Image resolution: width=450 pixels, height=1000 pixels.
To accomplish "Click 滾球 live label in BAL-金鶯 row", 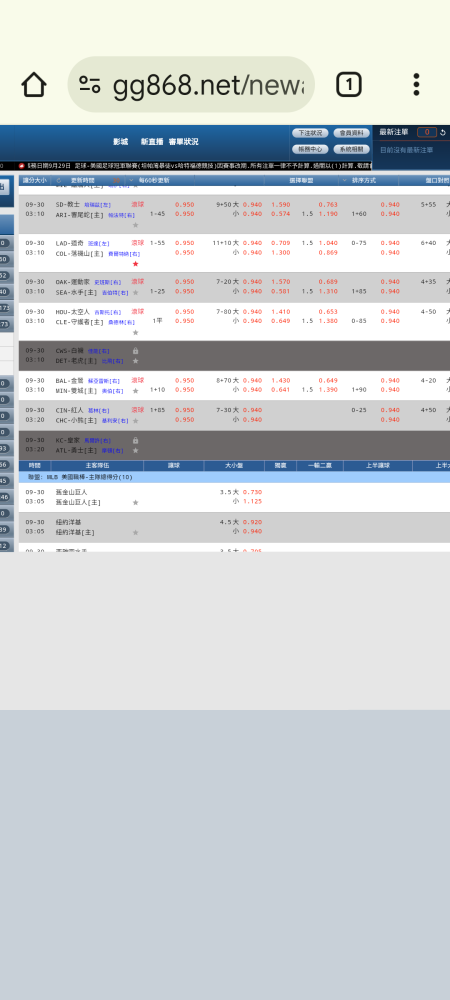I will pos(138,380).
